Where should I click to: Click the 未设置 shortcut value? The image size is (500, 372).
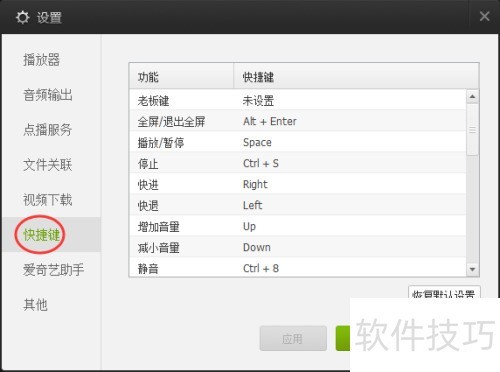(258, 101)
